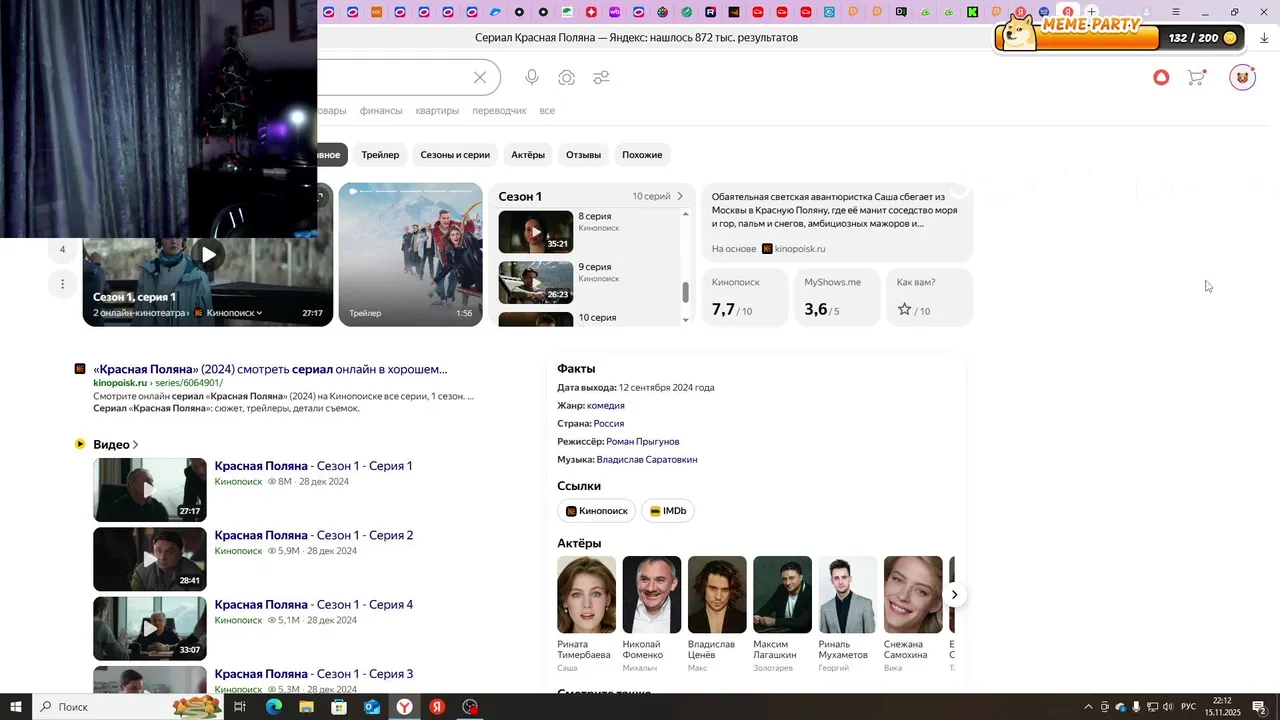
Task: Open the 8 серия episode thumbnail
Action: tap(536, 232)
